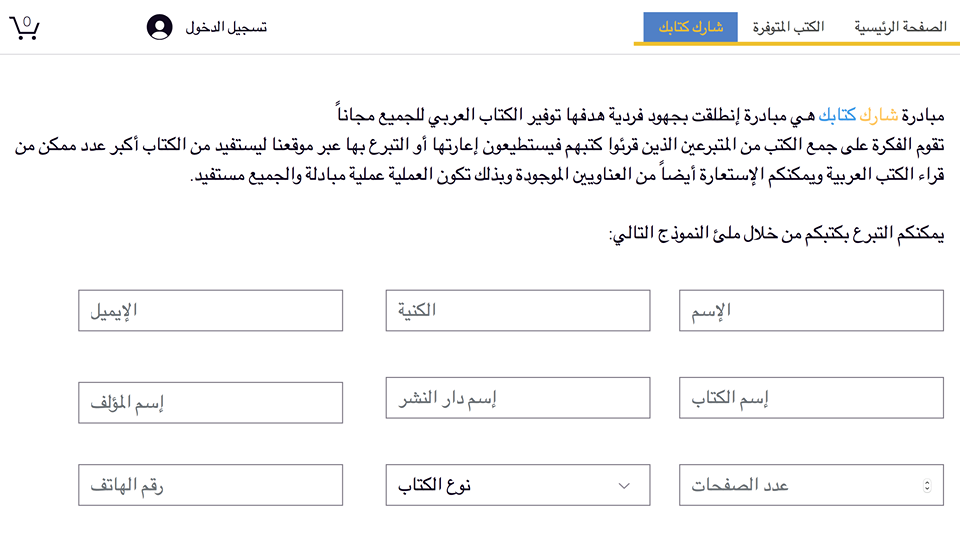Focus the إسم الكتاب book title field
Image resolution: width=960 pixels, height=538 pixels.
point(811,398)
